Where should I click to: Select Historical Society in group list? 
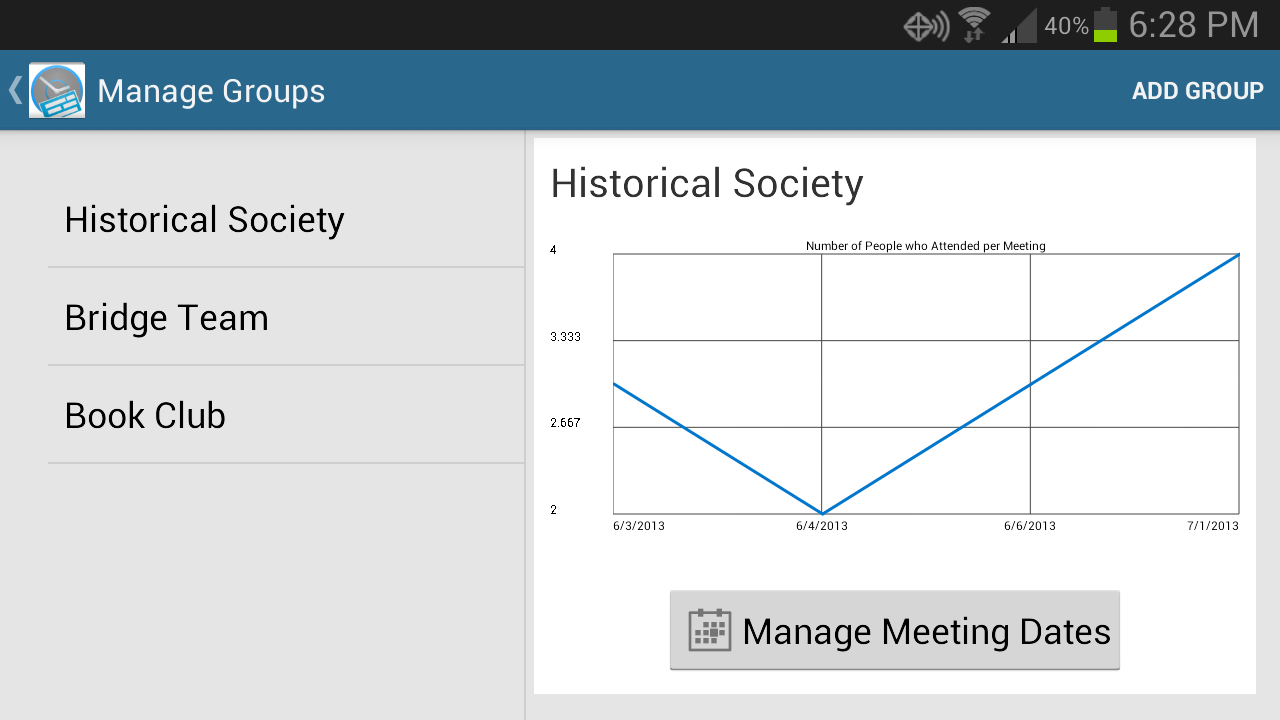click(x=286, y=219)
